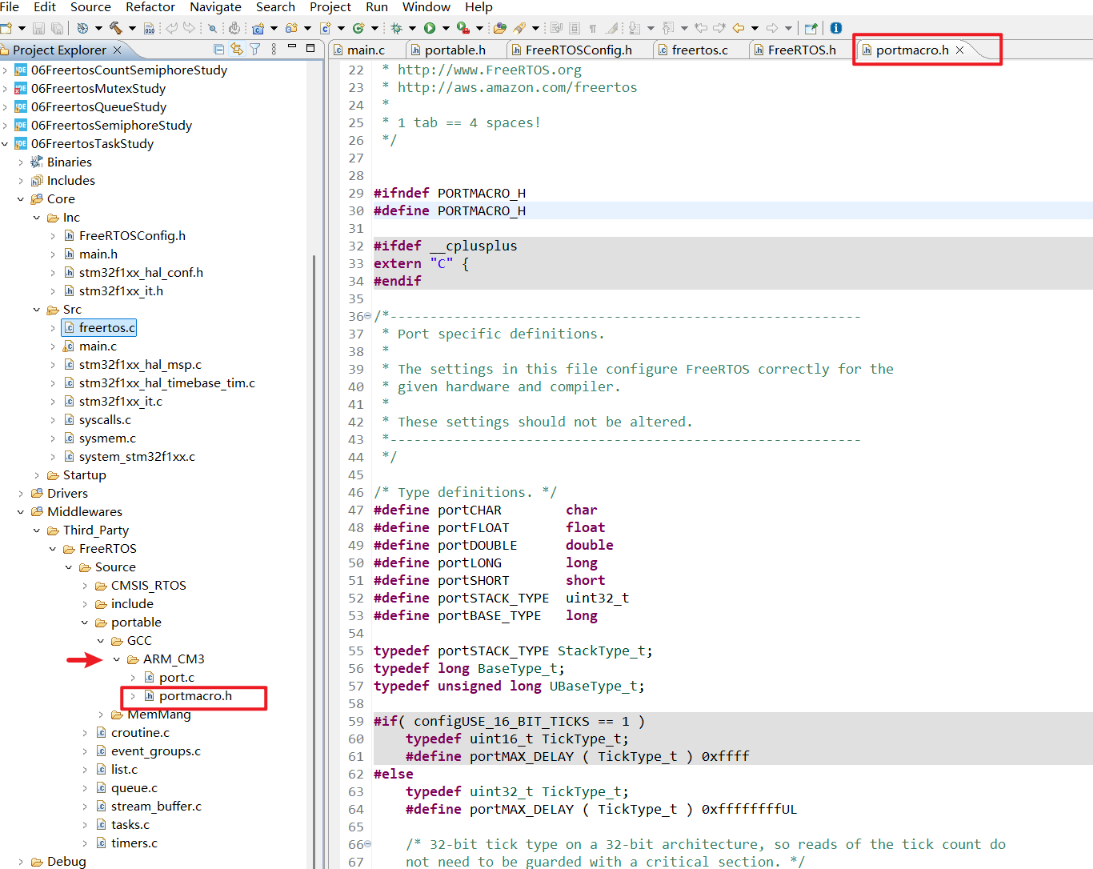Toggle the fold marker at line 66

point(368,845)
